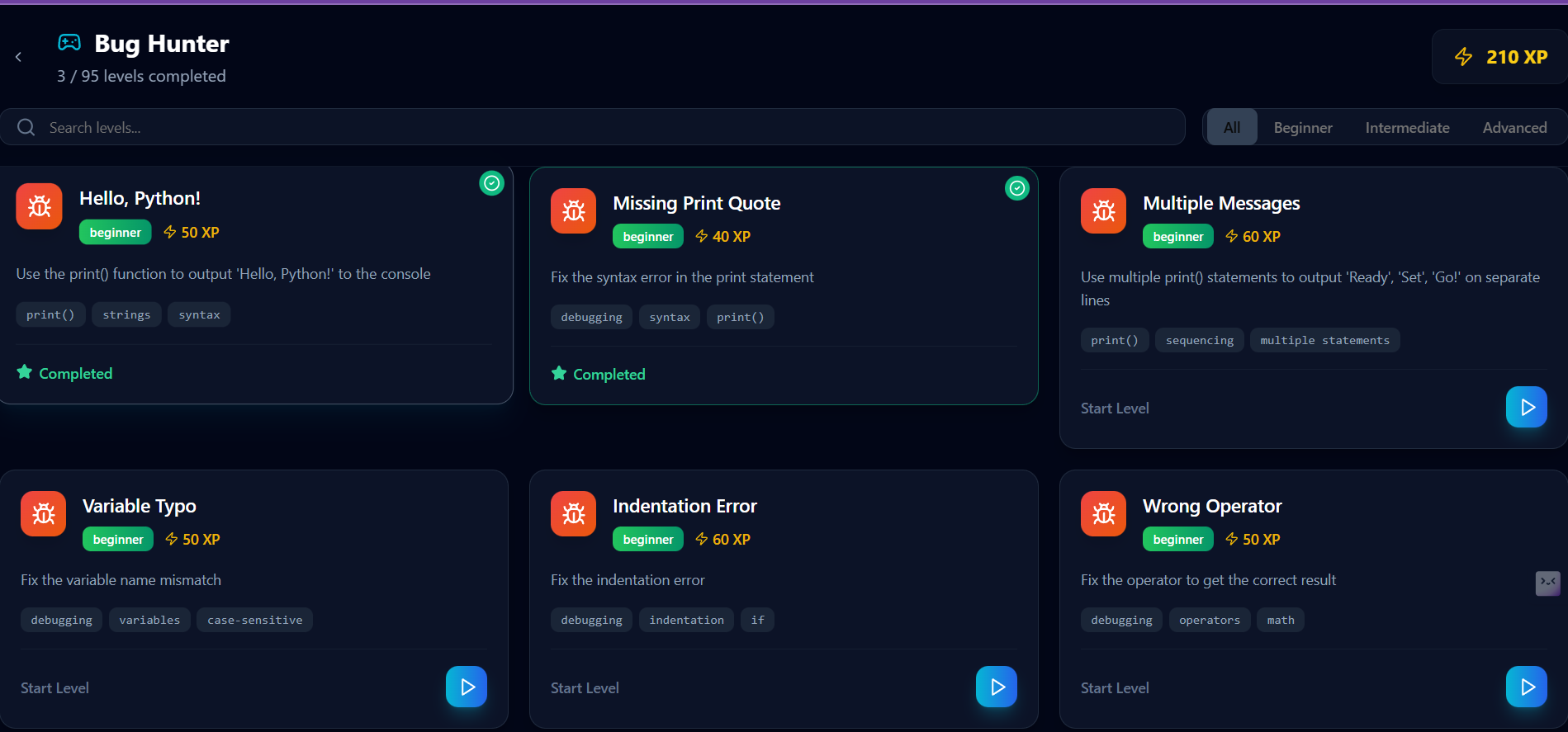Click the 'sequencing' tag on Multiple Messages

1200,340
